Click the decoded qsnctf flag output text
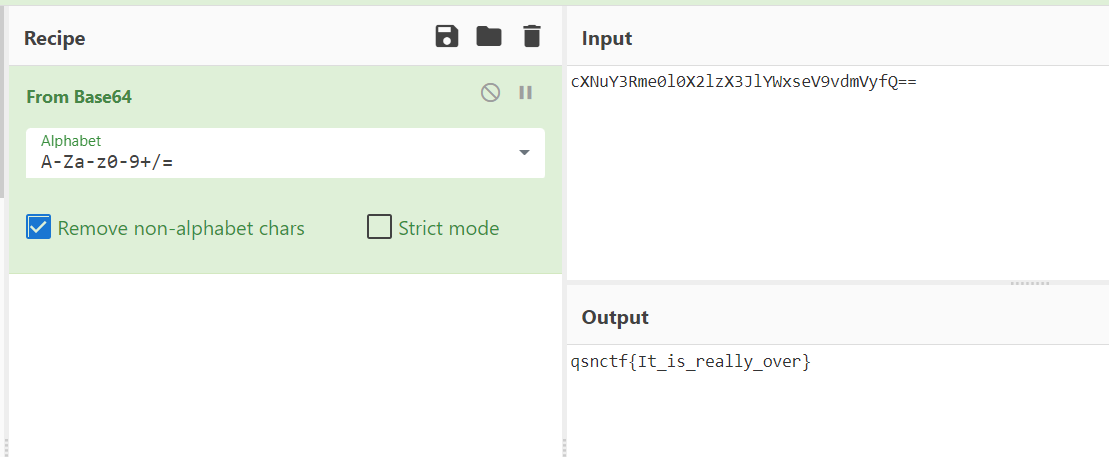Image resolution: width=1109 pixels, height=457 pixels. [690, 361]
